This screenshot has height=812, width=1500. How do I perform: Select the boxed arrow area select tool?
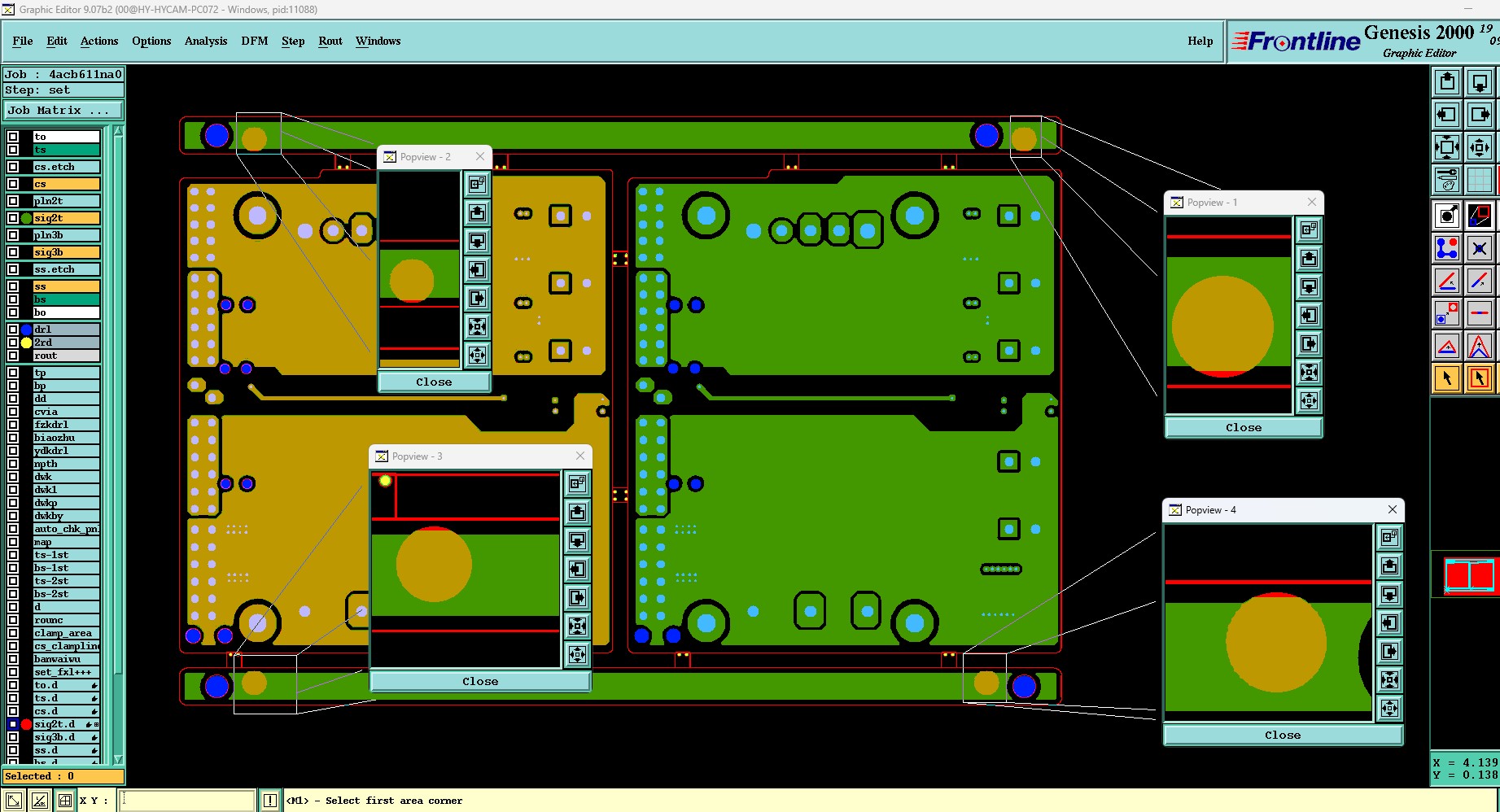[x=1480, y=378]
